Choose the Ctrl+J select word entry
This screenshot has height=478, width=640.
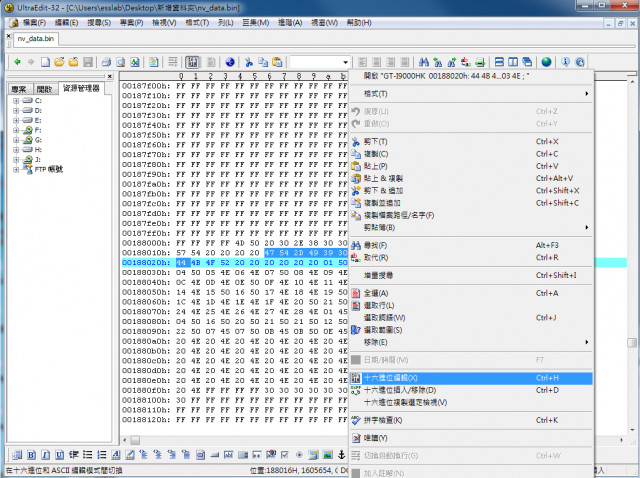(471, 318)
